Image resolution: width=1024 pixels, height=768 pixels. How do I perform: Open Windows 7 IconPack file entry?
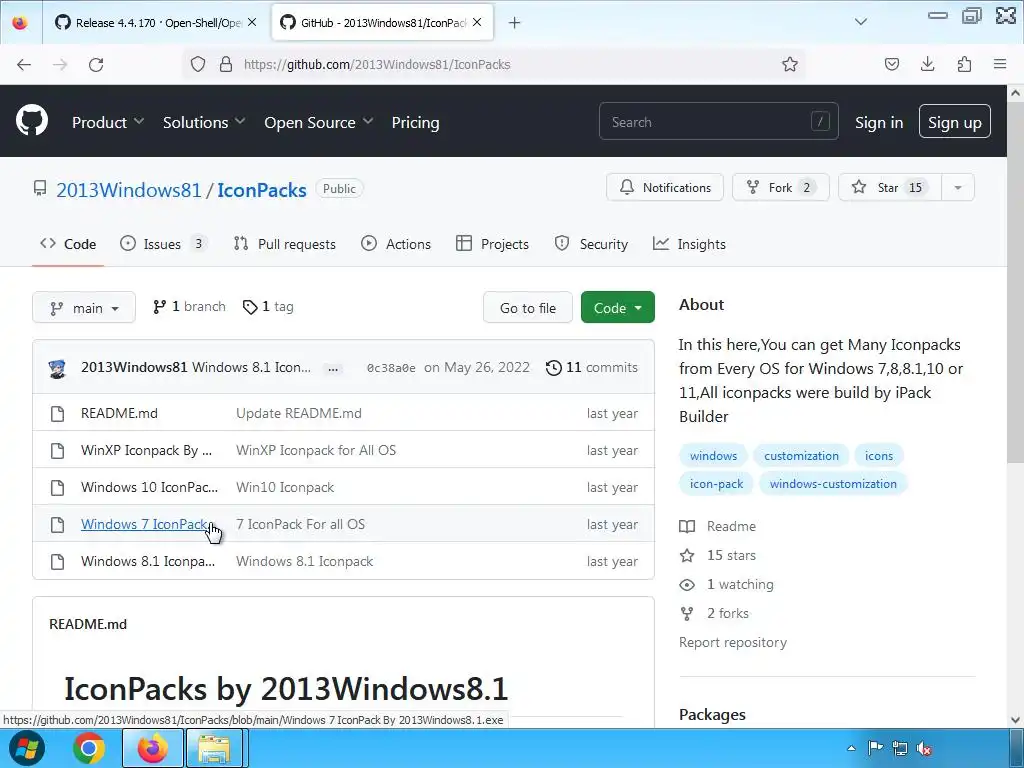(145, 524)
